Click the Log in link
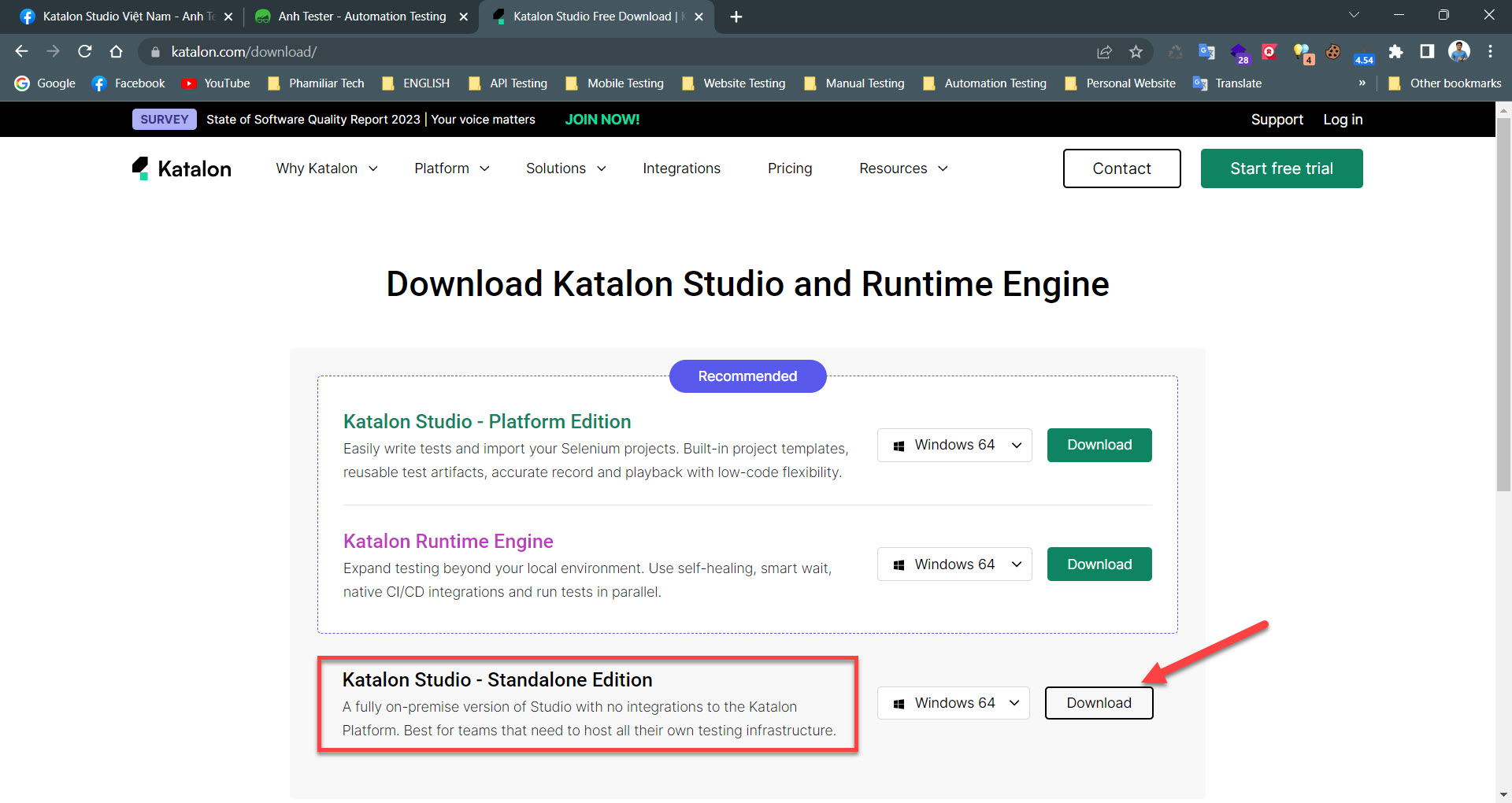The height and width of the screenshot is (803, 1512). click(x=1343, y=120)
